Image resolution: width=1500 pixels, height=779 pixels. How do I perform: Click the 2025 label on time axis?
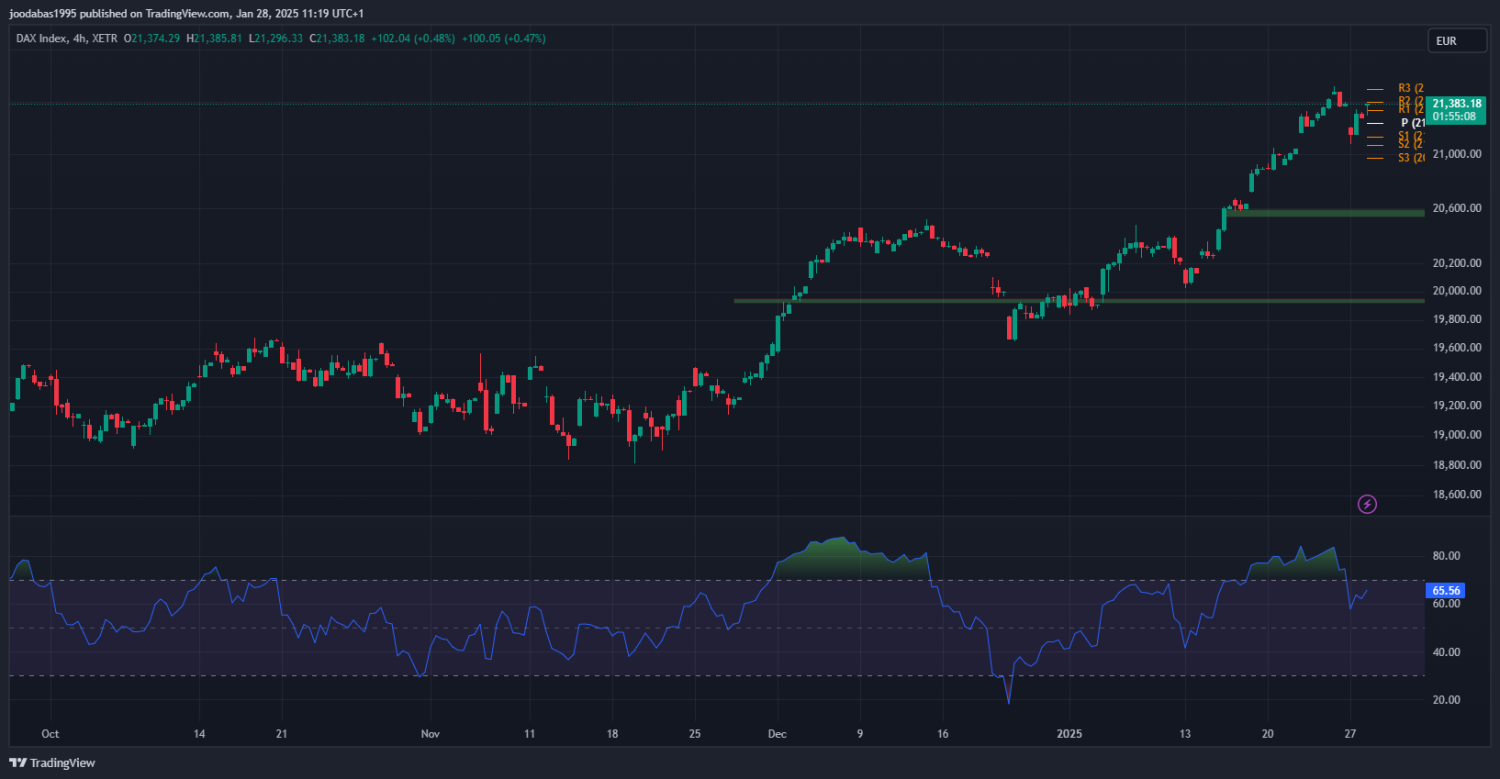coord(1070,734)
